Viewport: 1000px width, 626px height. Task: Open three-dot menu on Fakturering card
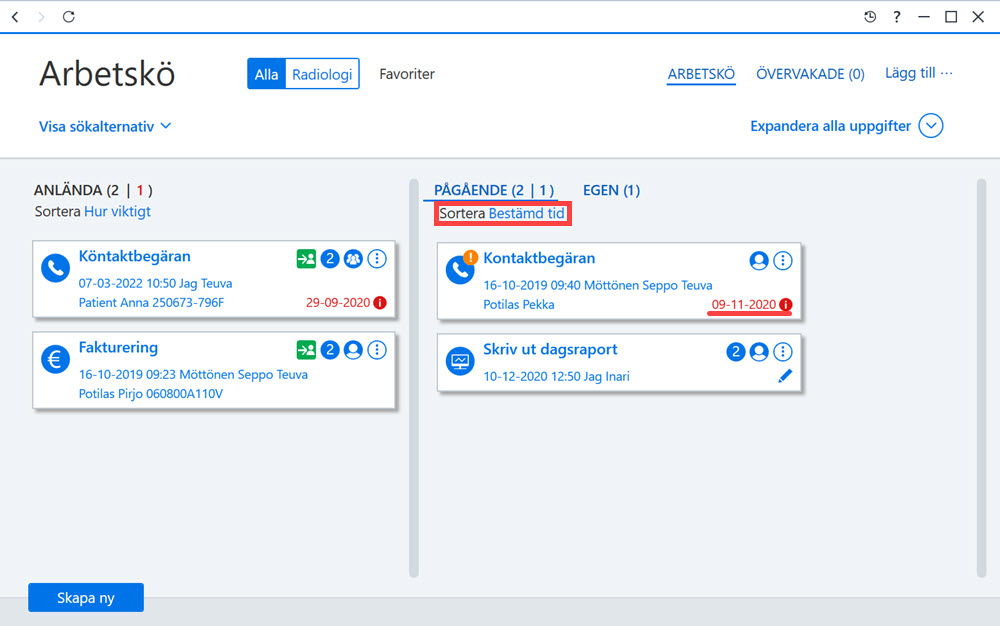[377, 350]
